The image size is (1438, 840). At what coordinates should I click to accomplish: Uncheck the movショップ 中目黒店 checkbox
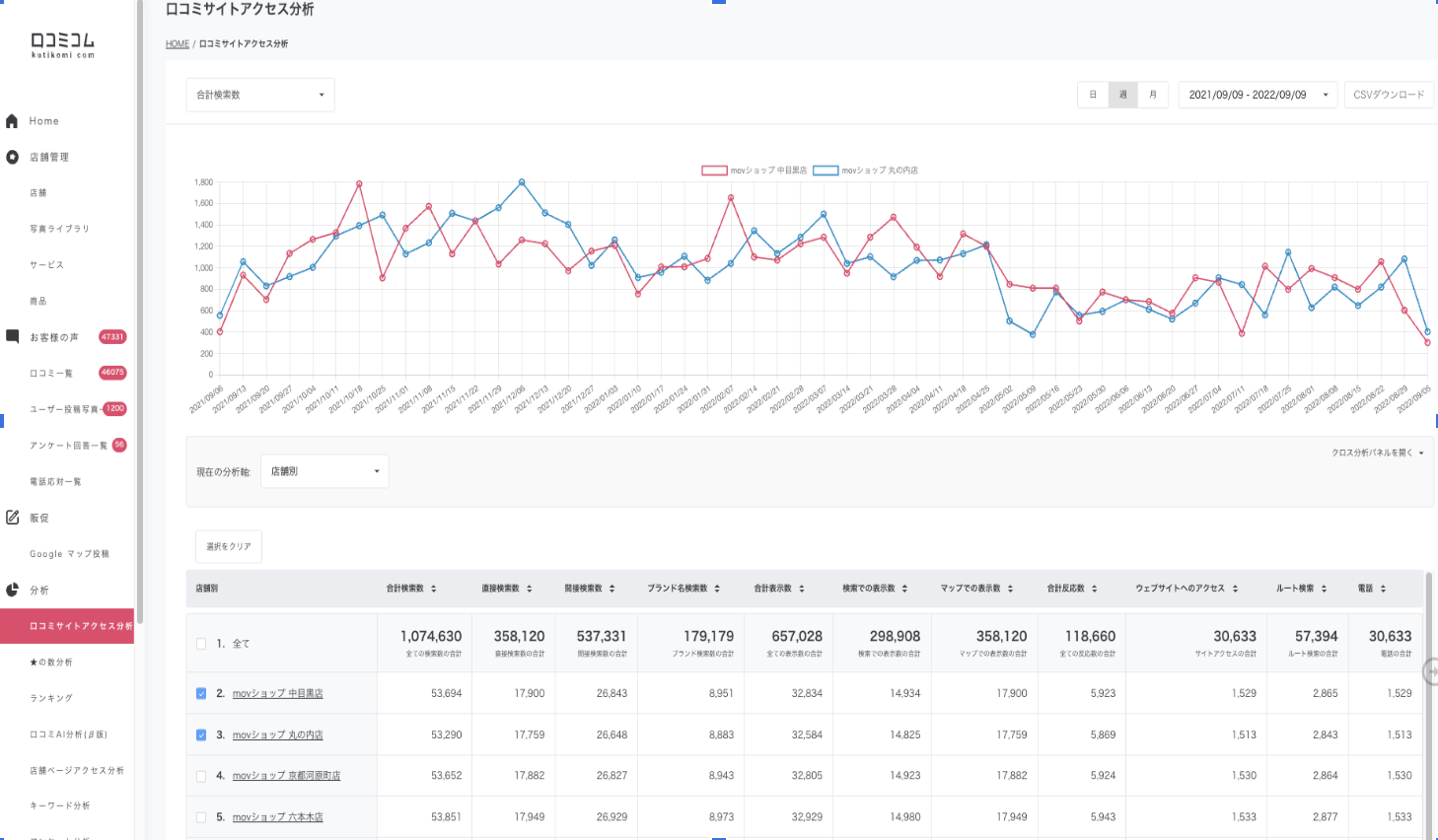[x=201, y=694]
